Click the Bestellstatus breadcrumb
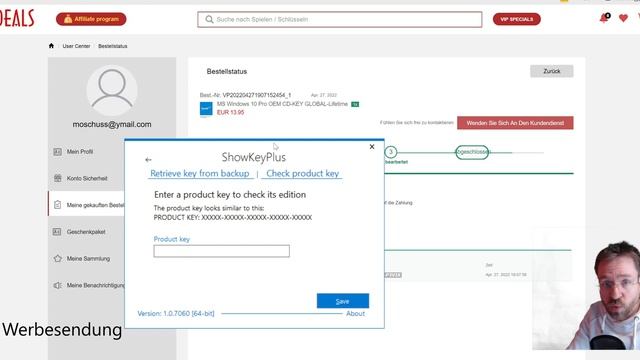 point(113,46)
